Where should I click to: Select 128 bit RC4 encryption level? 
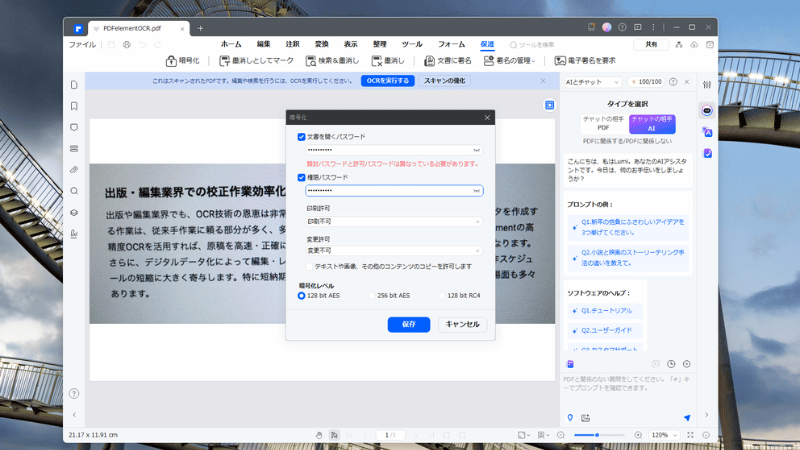(x=442, y=296)
